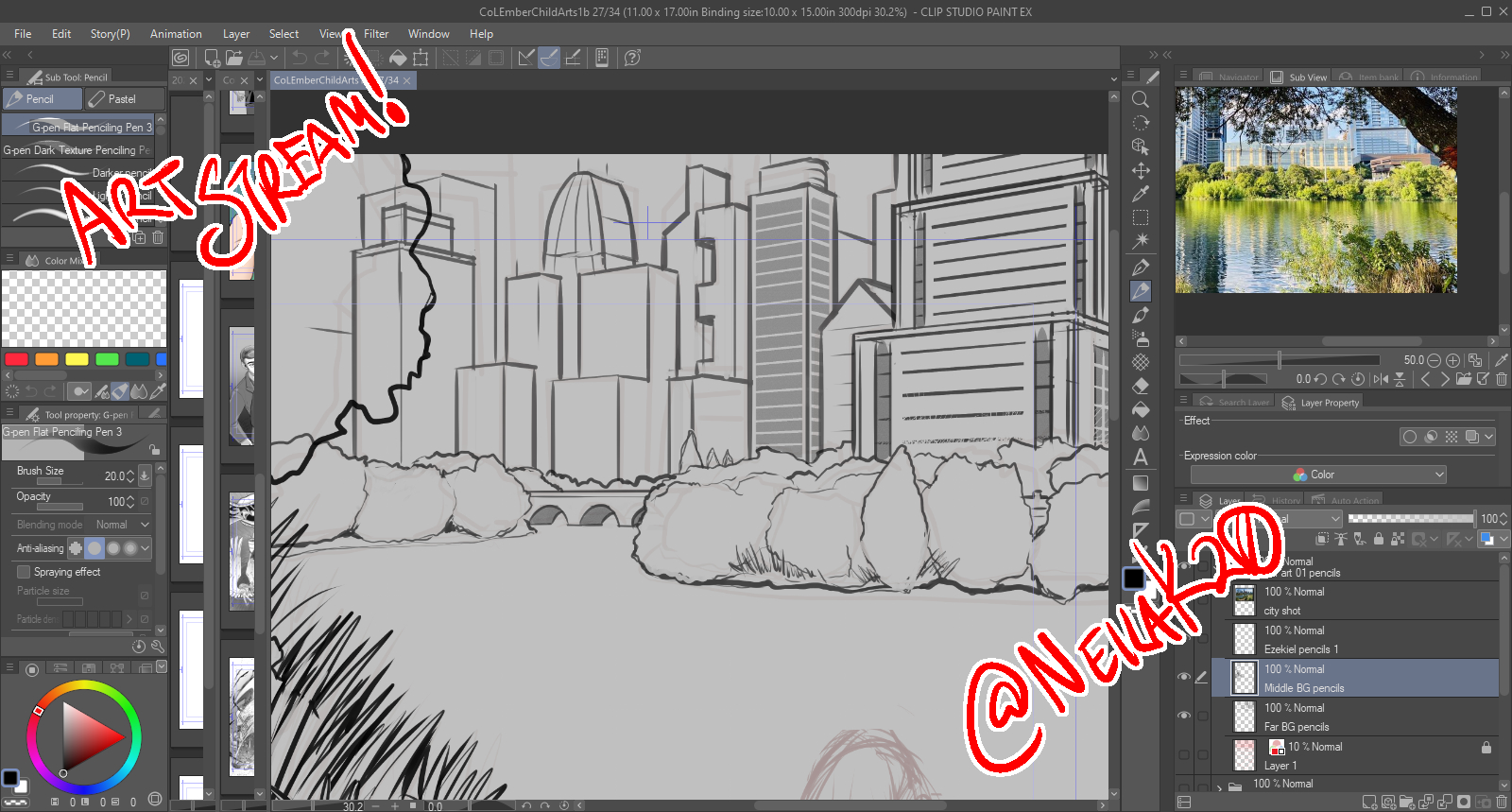
Task: Open the Anti-aliasing options dropdown
Action: 146,548
